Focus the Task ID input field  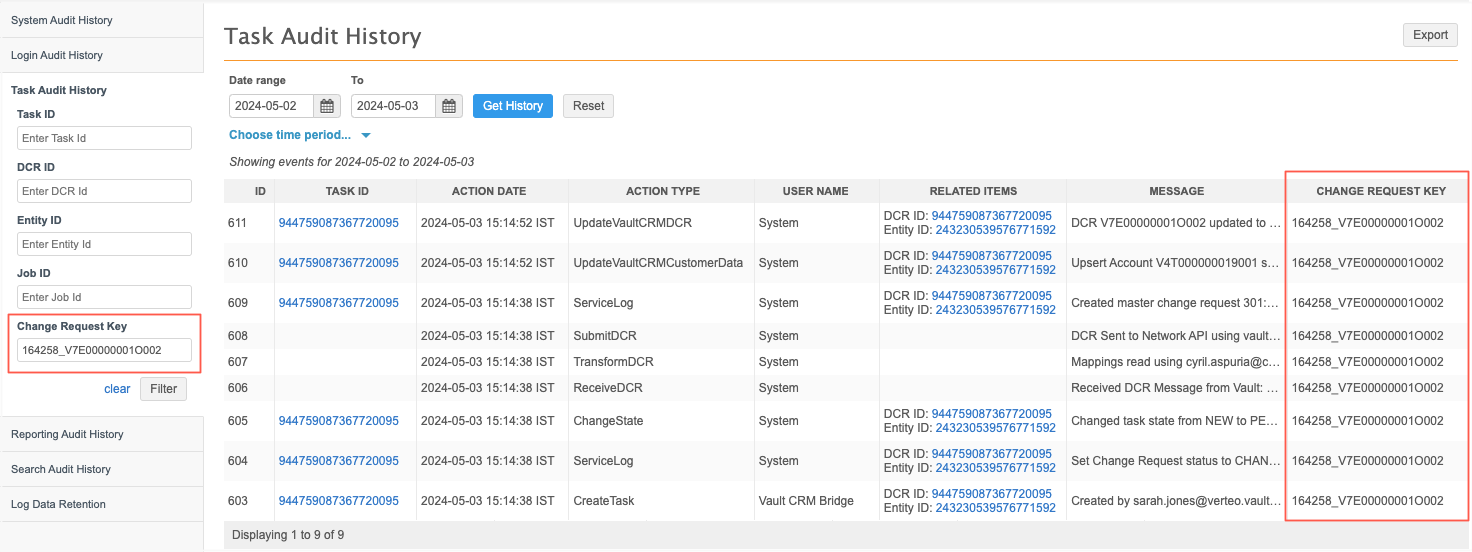click(x=104, y=139)
